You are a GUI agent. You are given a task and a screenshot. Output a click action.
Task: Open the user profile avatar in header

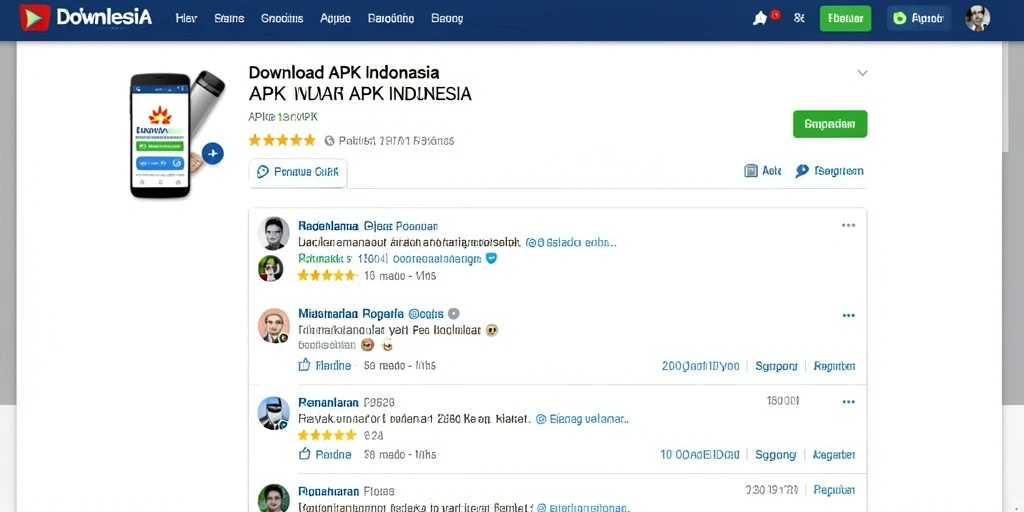(x=977, y=18)
